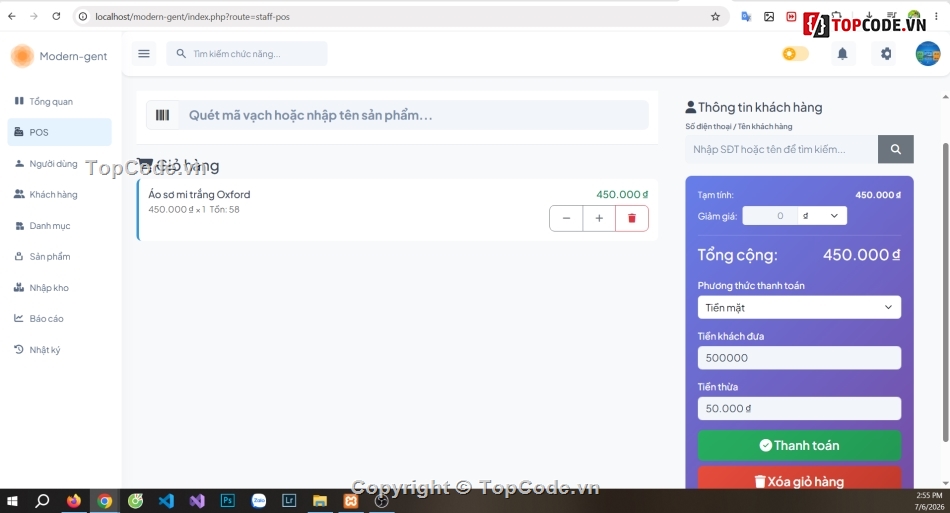Image resolution: width=950 pixels, height=513 pixels.
Task: Open the notifications bell
Action: [x=842, y=54]
